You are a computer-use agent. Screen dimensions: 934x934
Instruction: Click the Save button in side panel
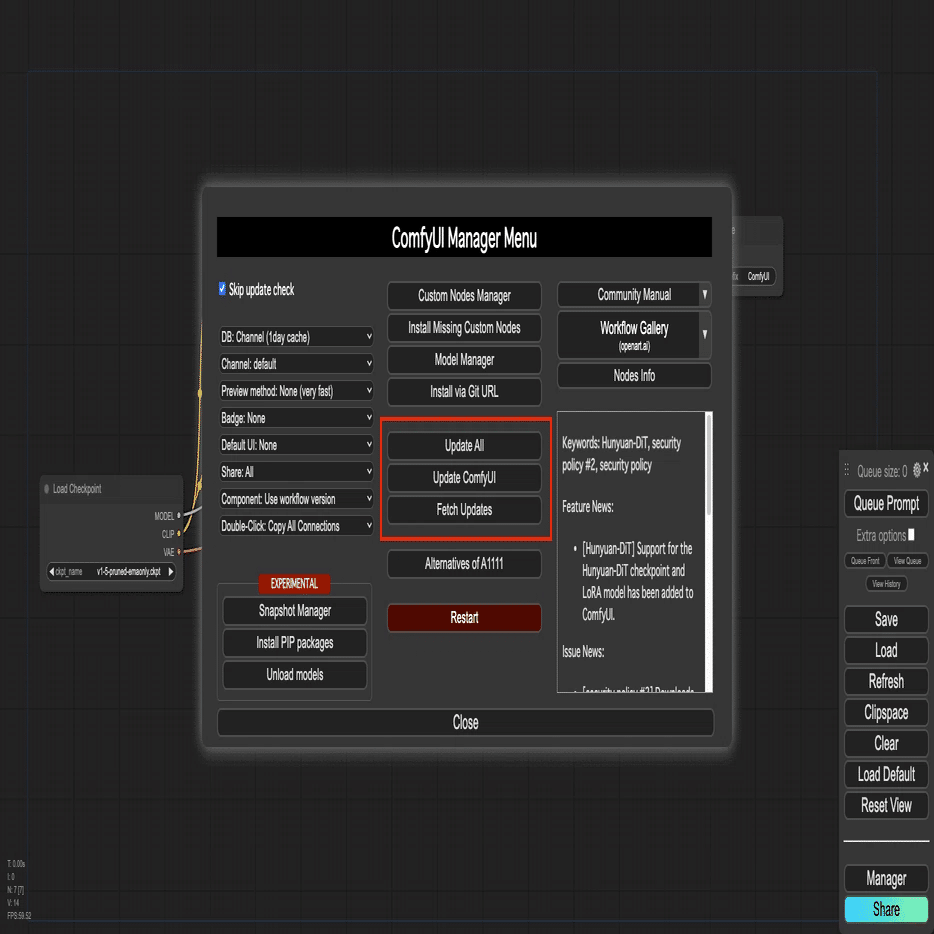click(886, 619)
